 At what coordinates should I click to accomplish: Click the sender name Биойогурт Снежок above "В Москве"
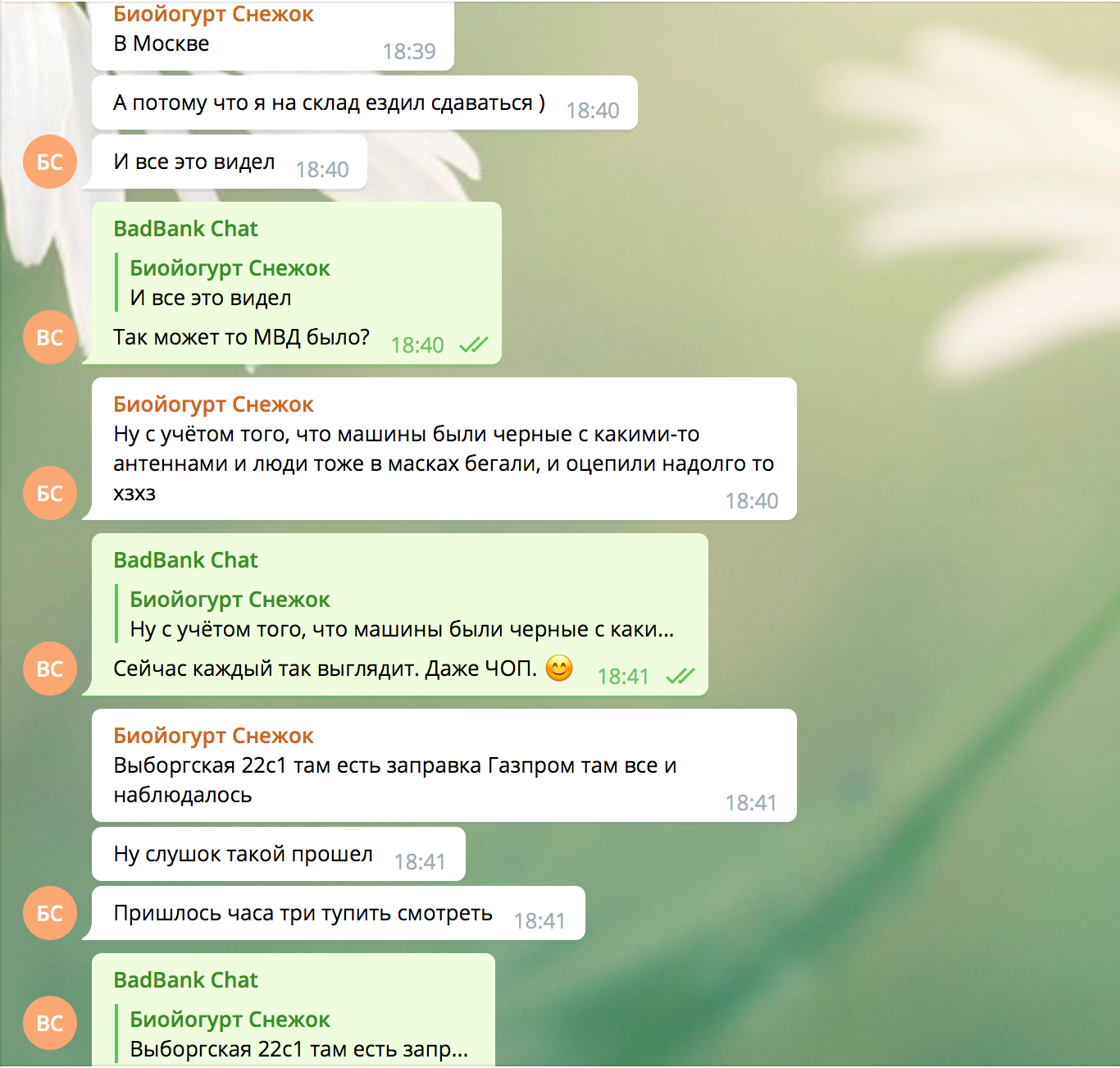(x=213, y=14)
